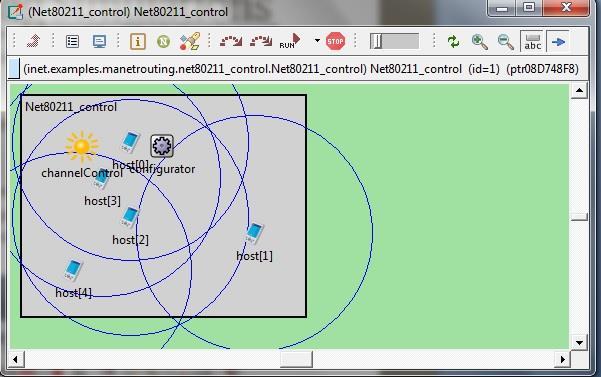Open the object inspector list view icon
This screenshot has width=601, height=377.
pyautogui.click(x=72, y=41)
